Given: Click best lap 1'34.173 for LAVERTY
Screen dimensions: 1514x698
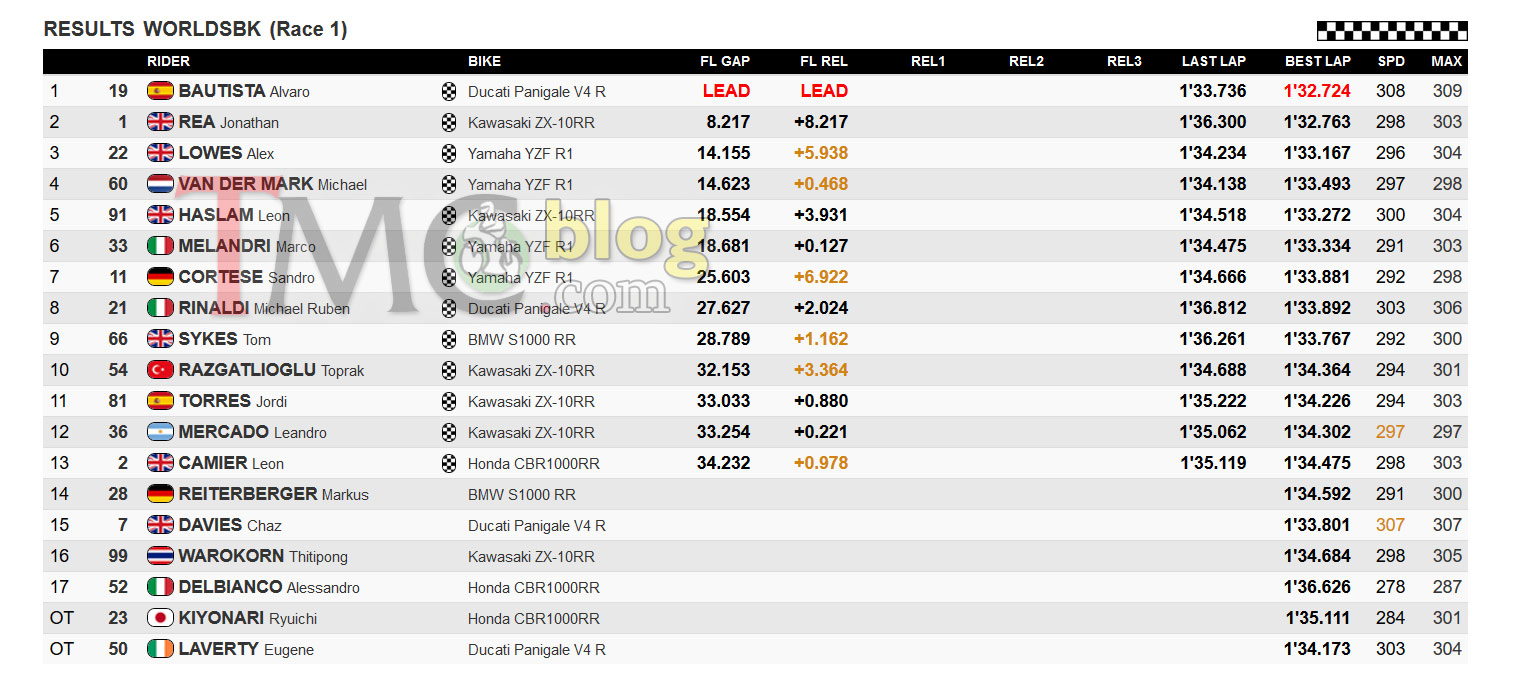Looking at the screenshot, I should tap(1317, 649).
